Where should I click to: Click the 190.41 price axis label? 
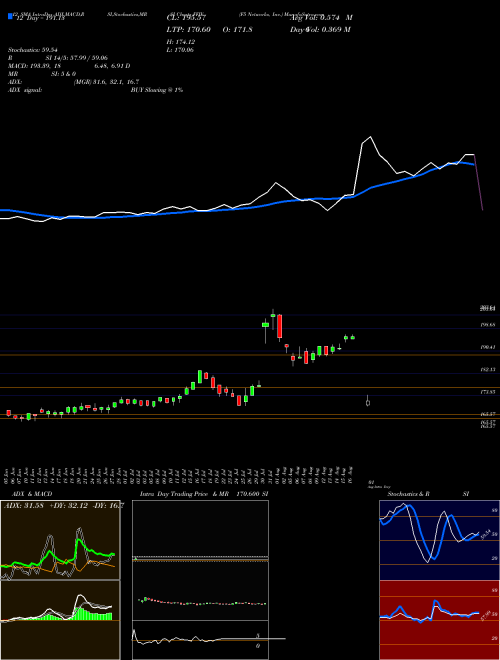[487, 347]
